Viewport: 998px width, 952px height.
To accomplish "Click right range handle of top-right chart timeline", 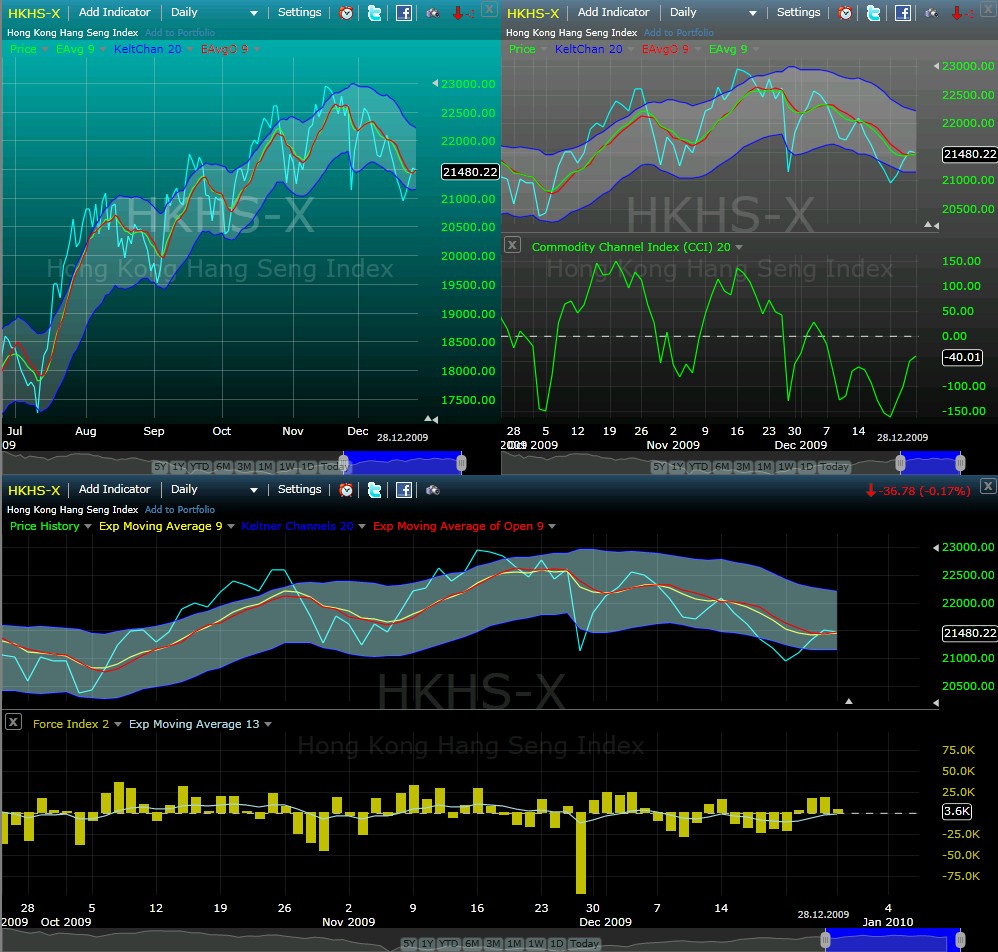I will pos(960,463).
